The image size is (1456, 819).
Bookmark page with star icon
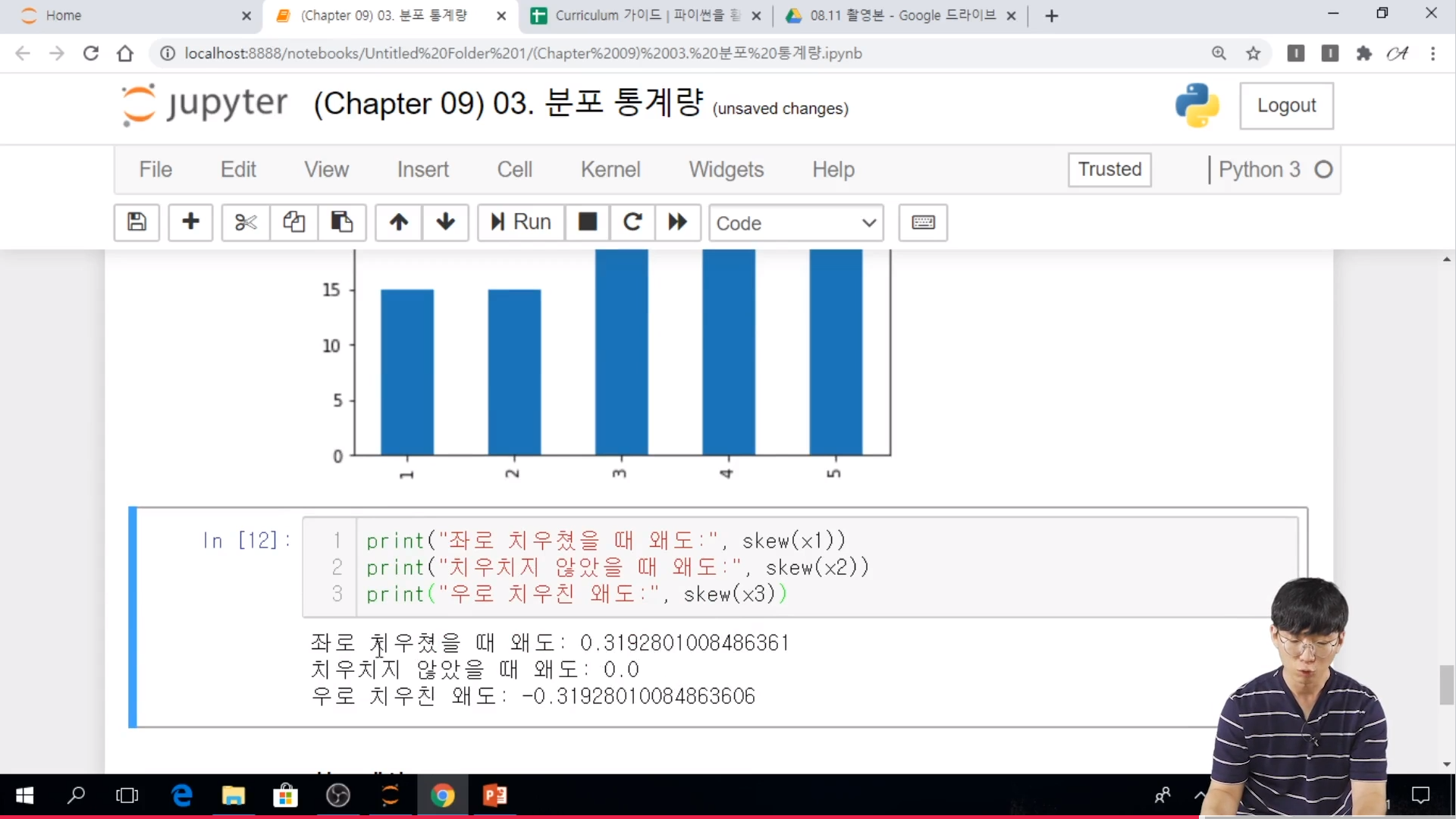(x=1254, y=53)
